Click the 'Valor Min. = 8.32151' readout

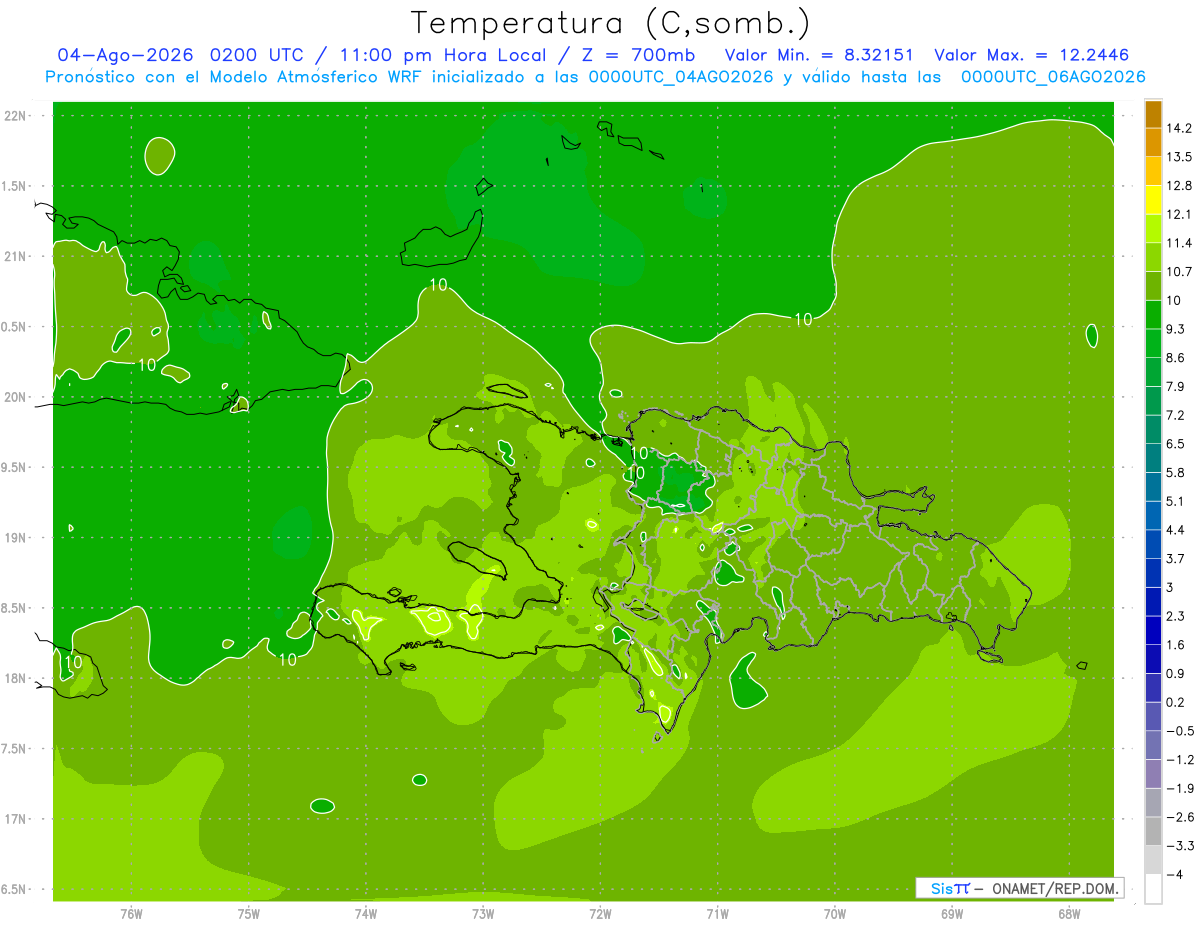(819, 55)
